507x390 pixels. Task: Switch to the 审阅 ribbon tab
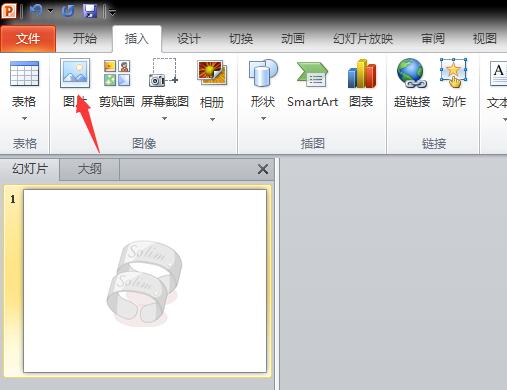(433, 39)
